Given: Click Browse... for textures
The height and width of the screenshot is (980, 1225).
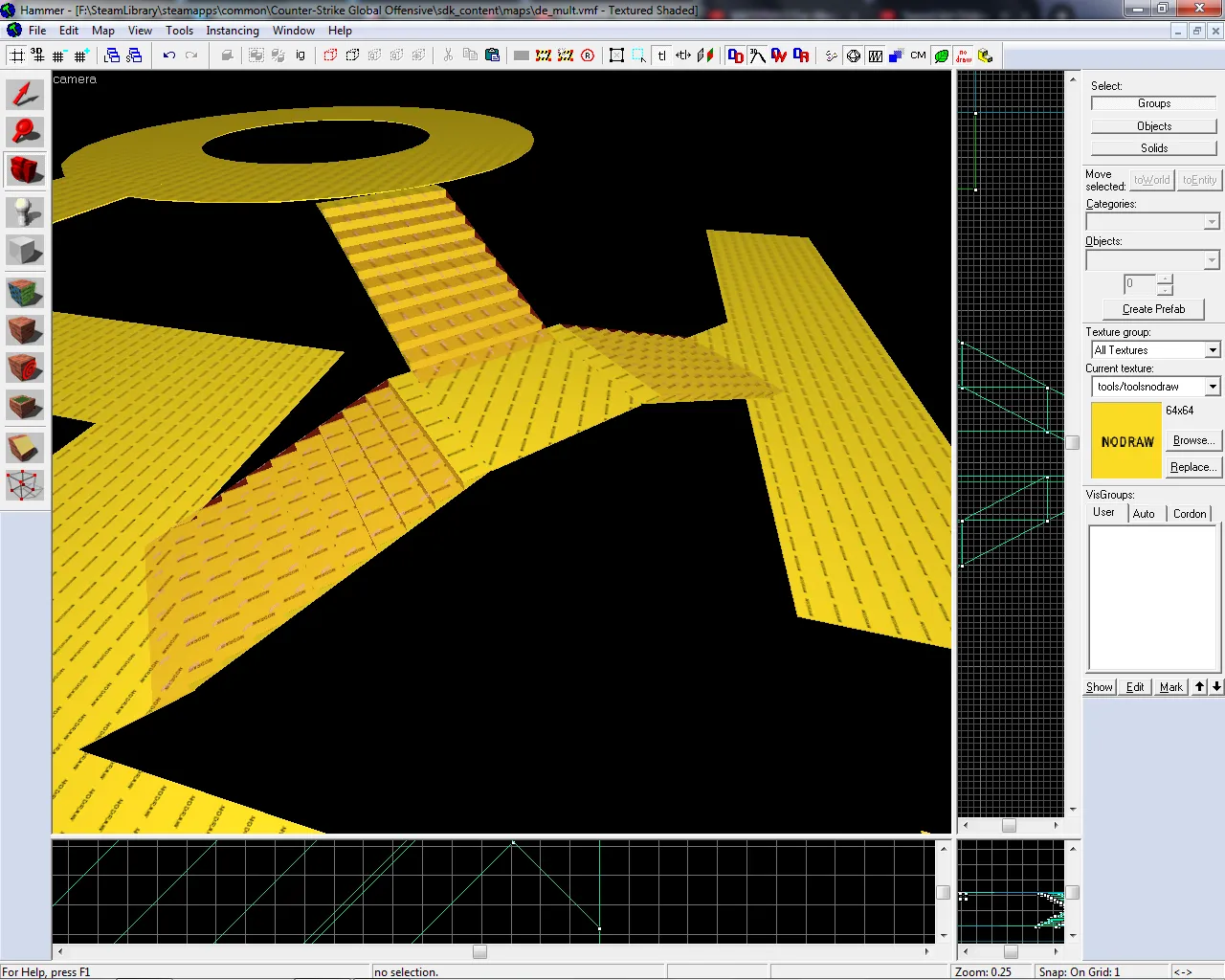Looking at the screenshot, I should (x=1193, y=440).
